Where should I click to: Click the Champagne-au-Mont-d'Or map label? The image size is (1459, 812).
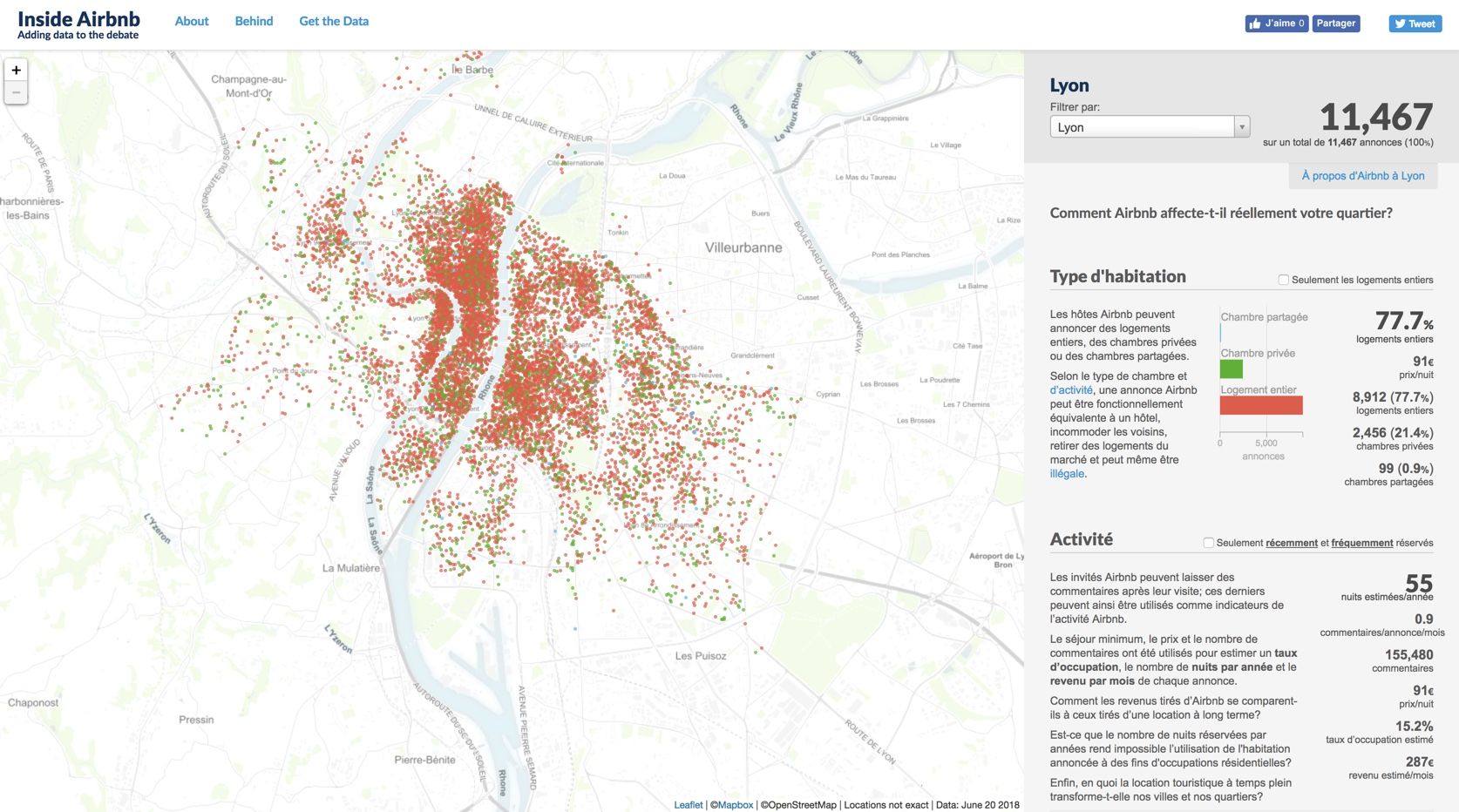coord(248,86)
